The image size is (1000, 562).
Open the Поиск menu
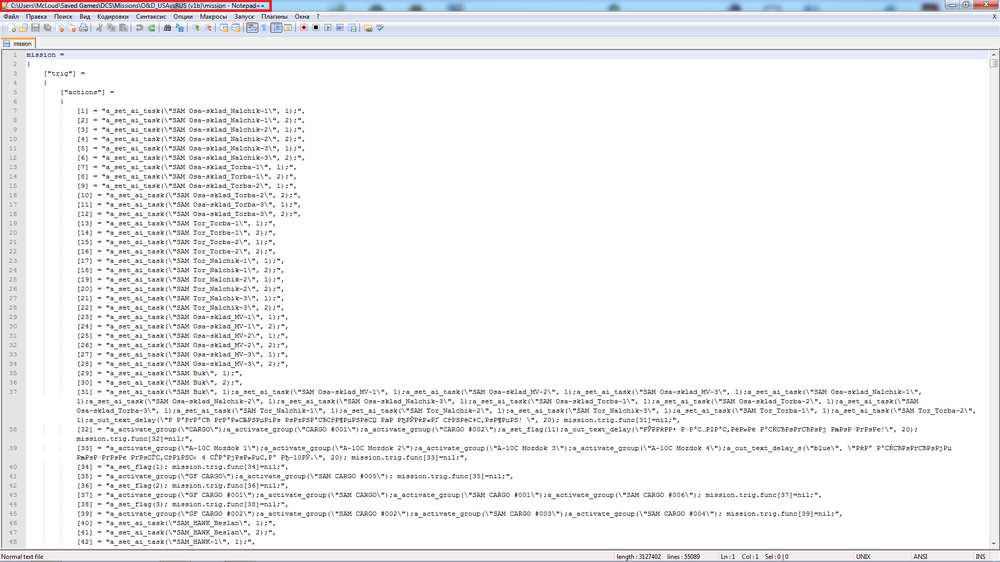tap(63, 17)
